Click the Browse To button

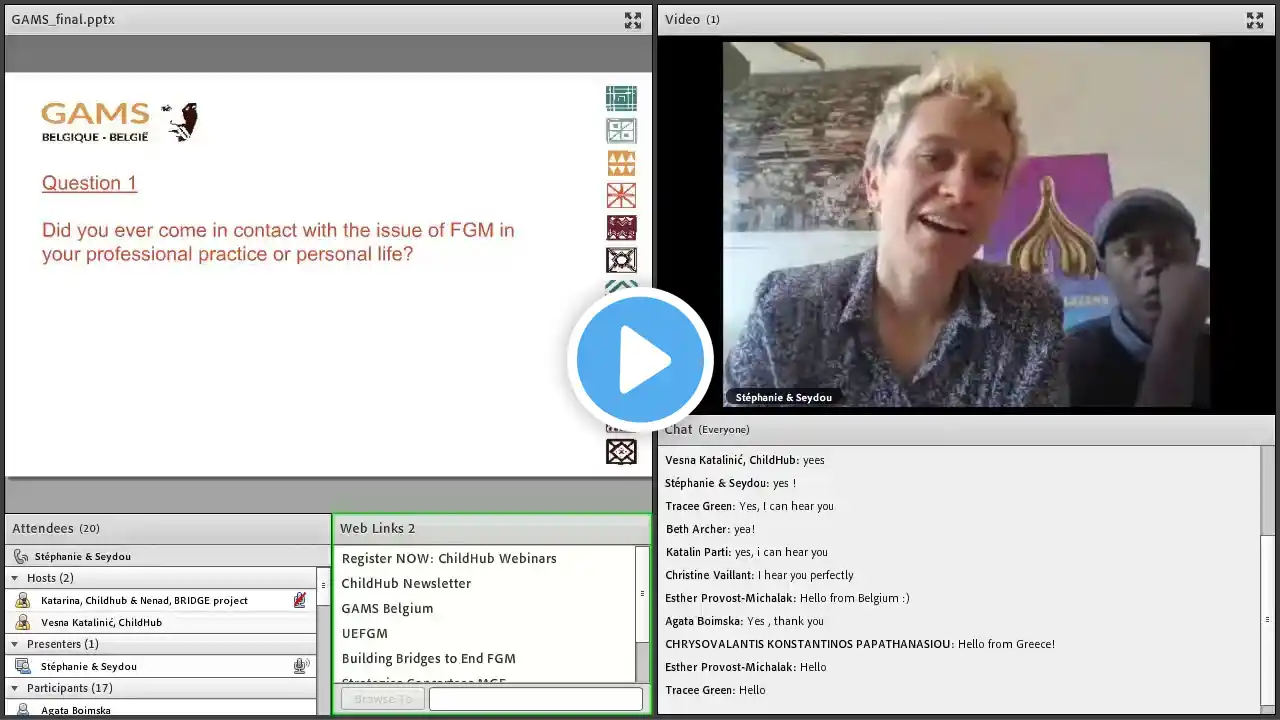tap(382, 699)
